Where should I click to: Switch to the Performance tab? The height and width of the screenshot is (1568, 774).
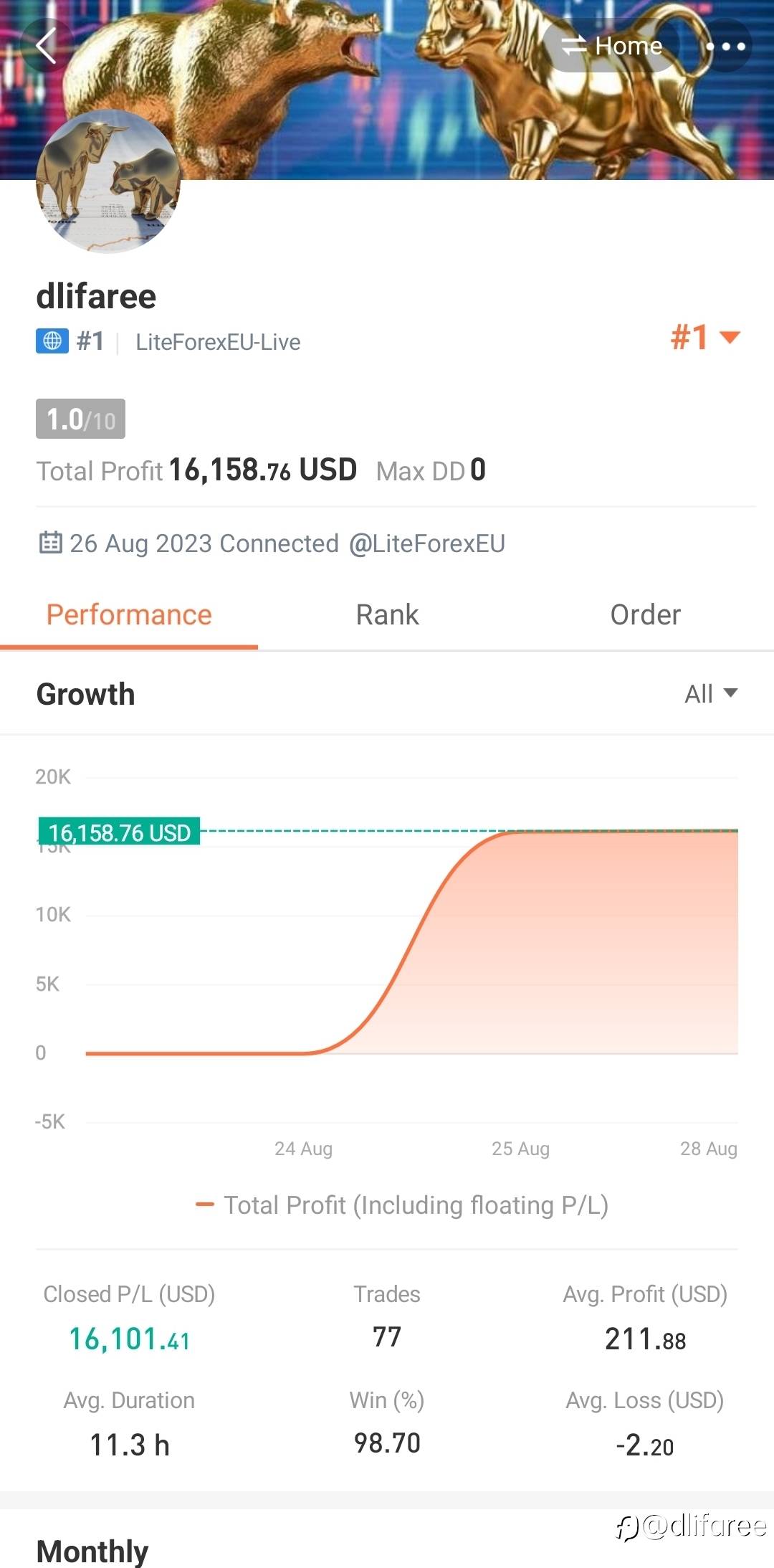point(129,615)
